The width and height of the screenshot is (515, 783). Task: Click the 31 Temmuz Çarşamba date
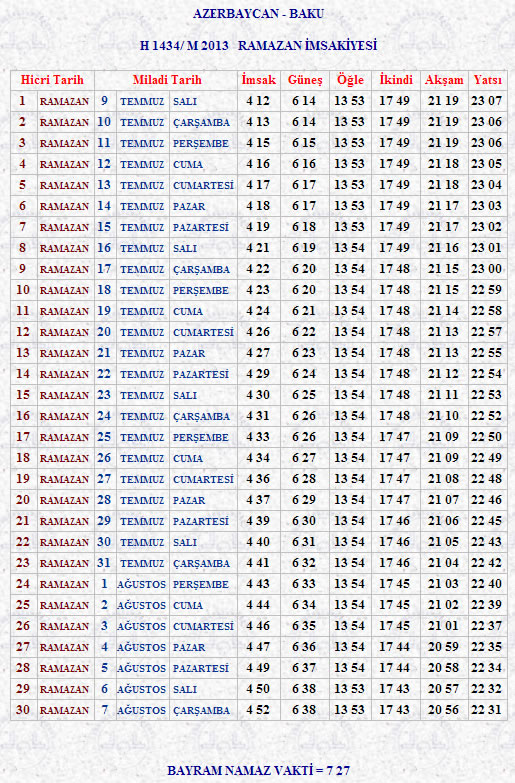point(166,563)
